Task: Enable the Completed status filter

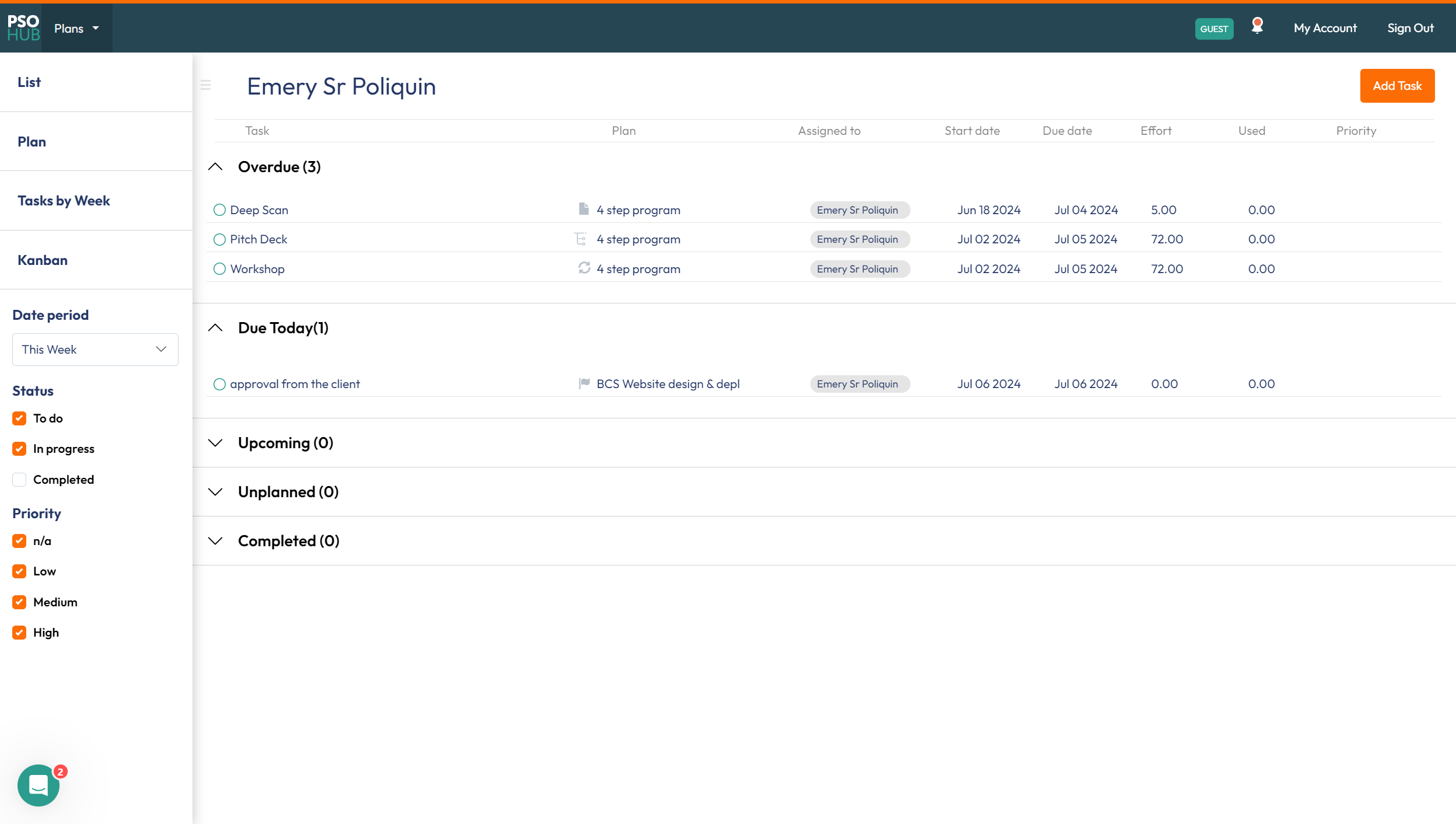Action: click(19, 480)
